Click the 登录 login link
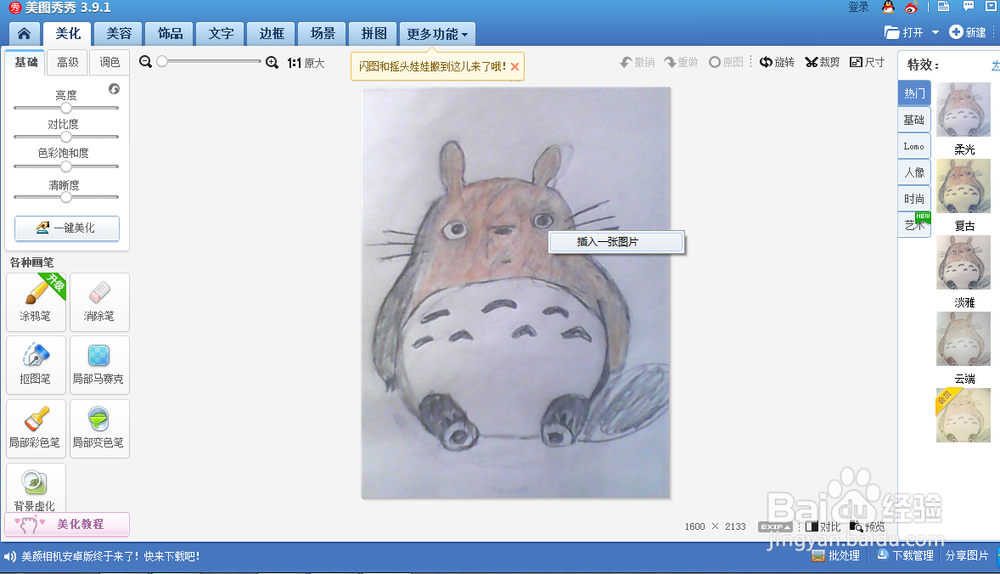Screen dimensions: 1000x574 point(858,7)
